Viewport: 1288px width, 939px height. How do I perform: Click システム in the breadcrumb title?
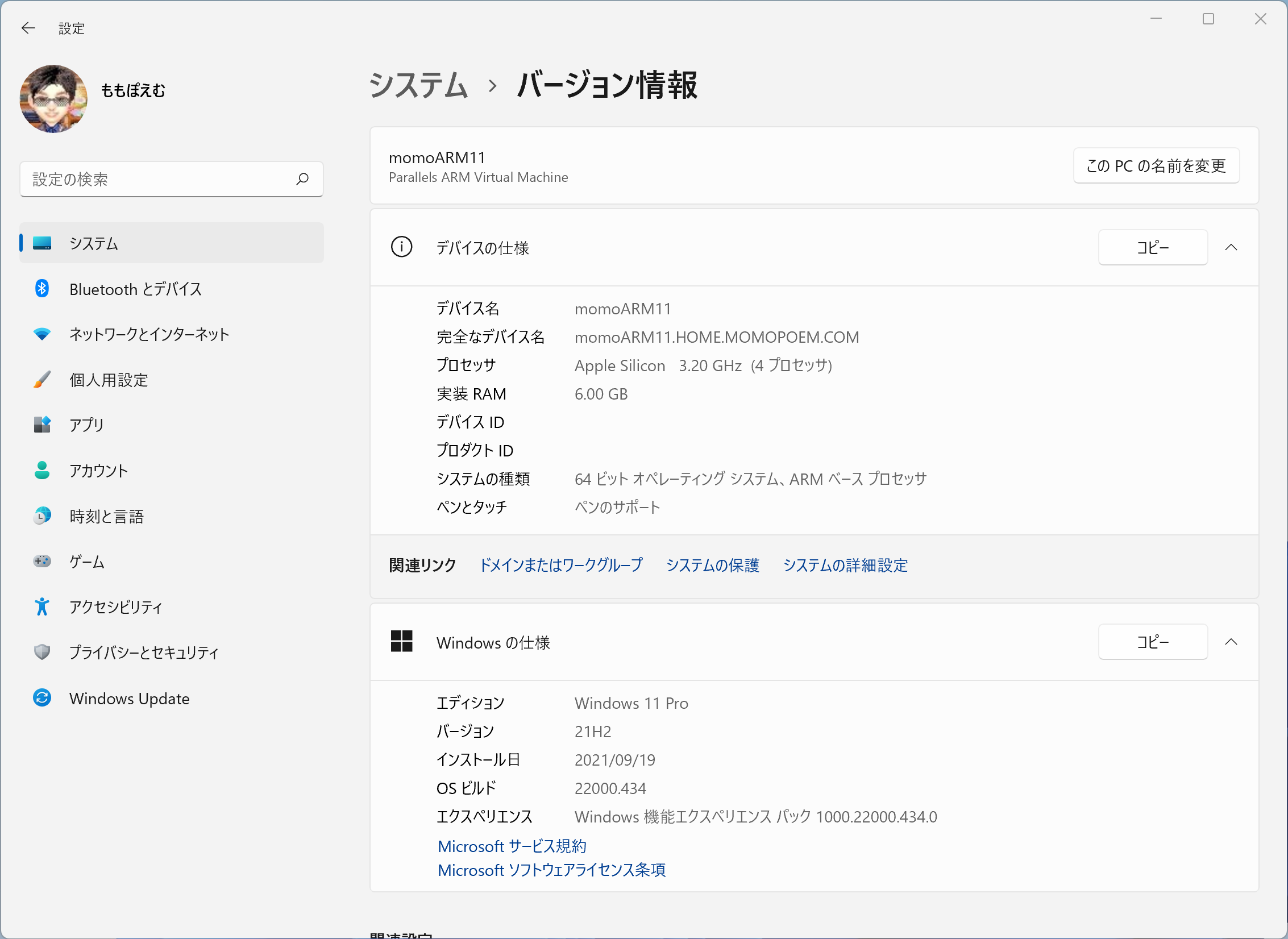[x=418, y=85]
